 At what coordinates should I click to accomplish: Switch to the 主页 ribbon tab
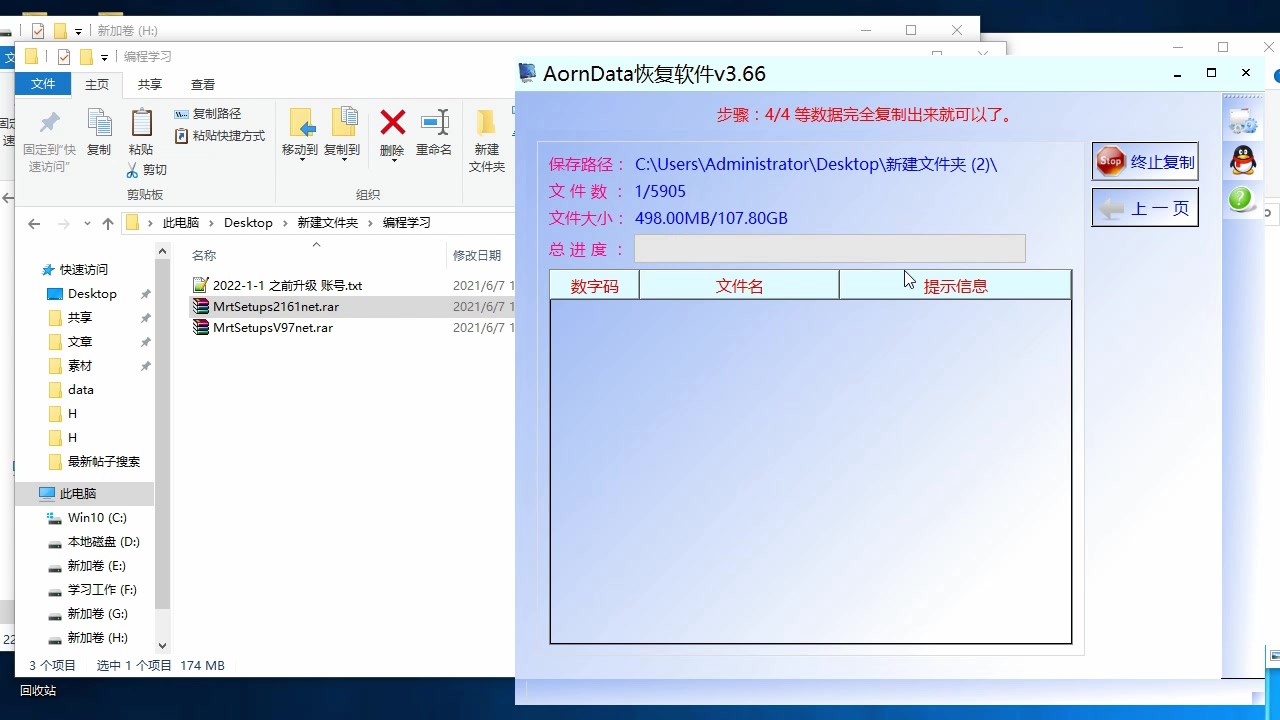click(97, 85)
